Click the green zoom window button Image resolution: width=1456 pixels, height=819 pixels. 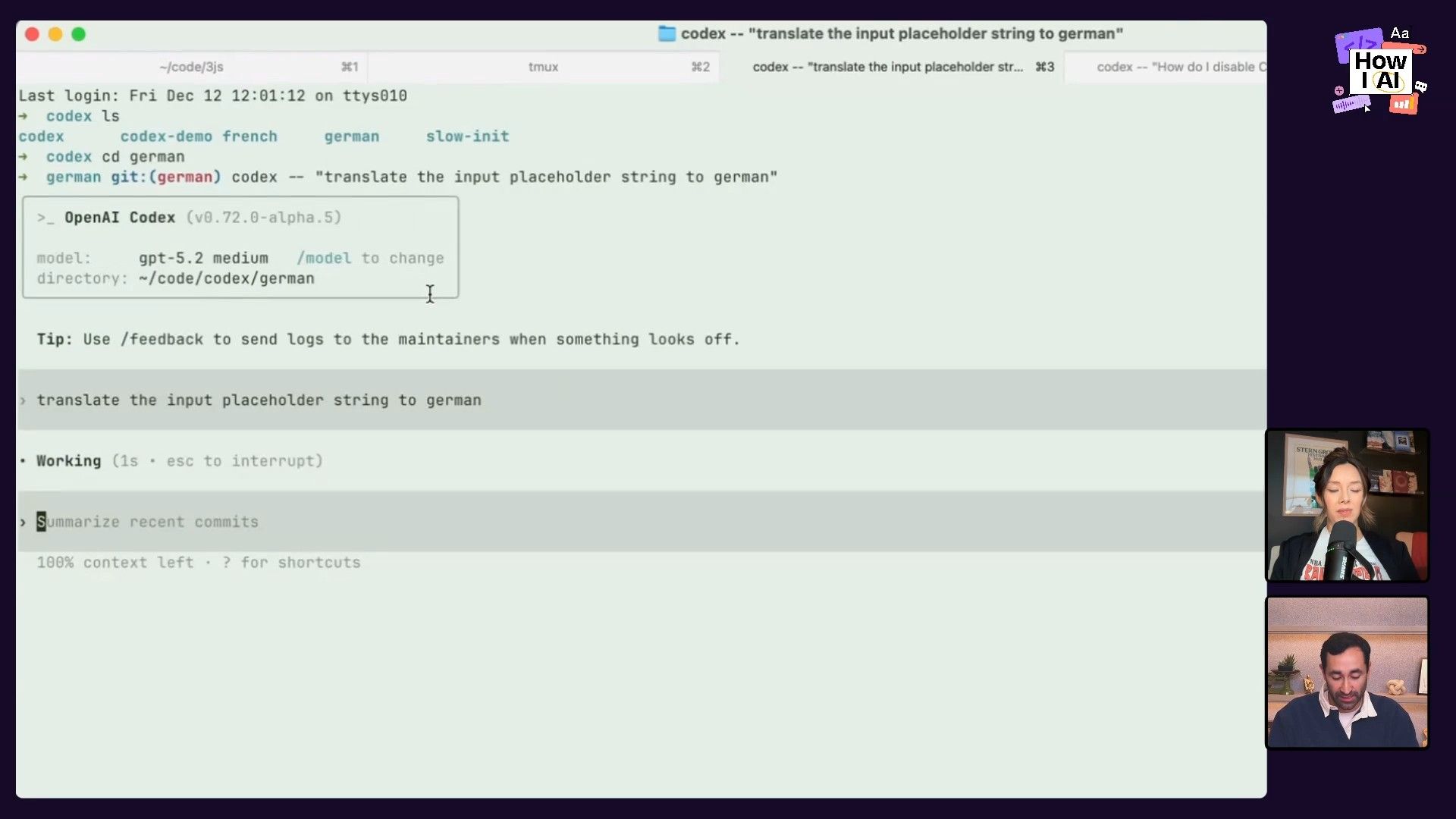point(79,34)
